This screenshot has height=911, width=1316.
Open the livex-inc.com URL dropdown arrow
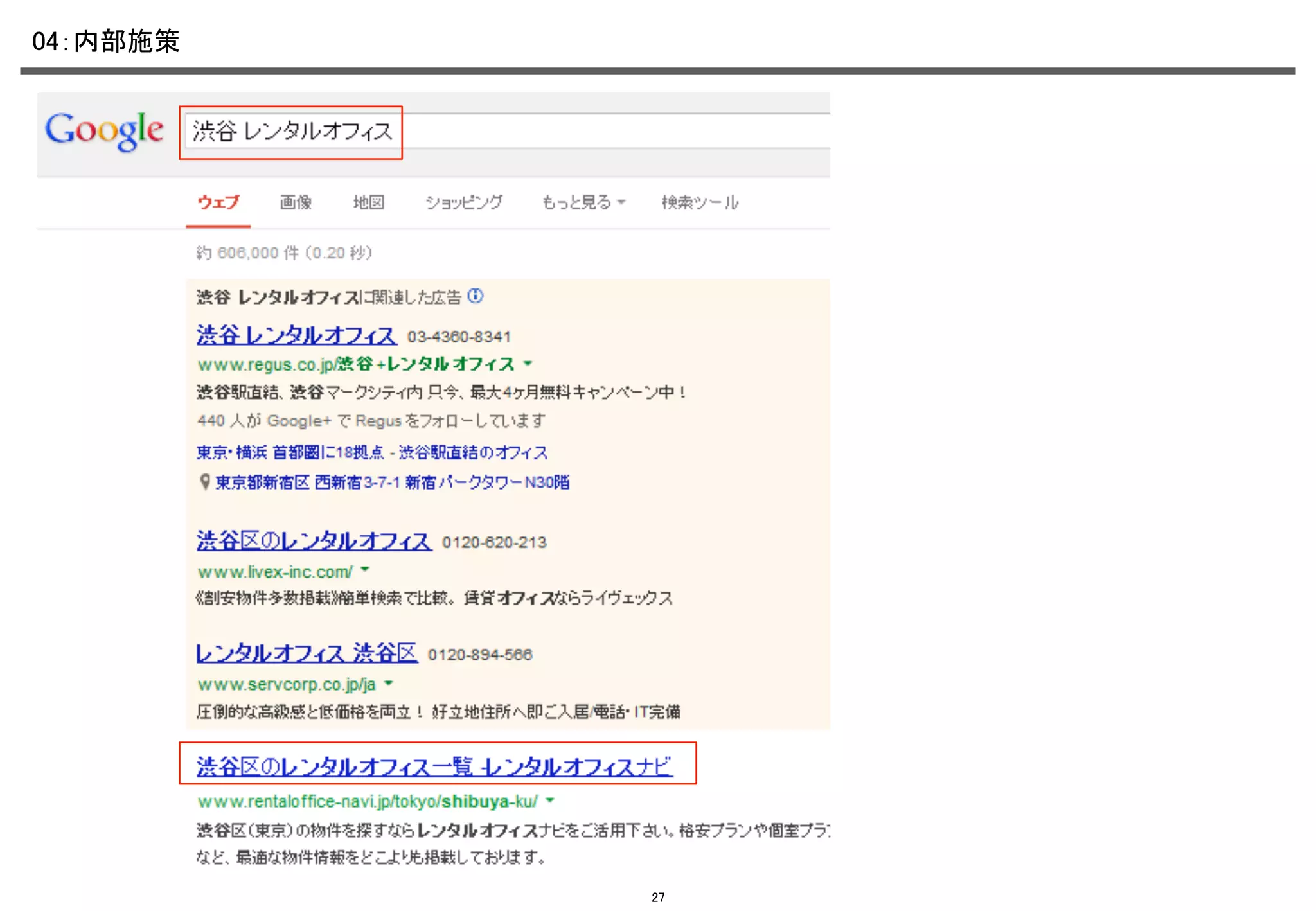pyautogui.click(x=365, y=570)
